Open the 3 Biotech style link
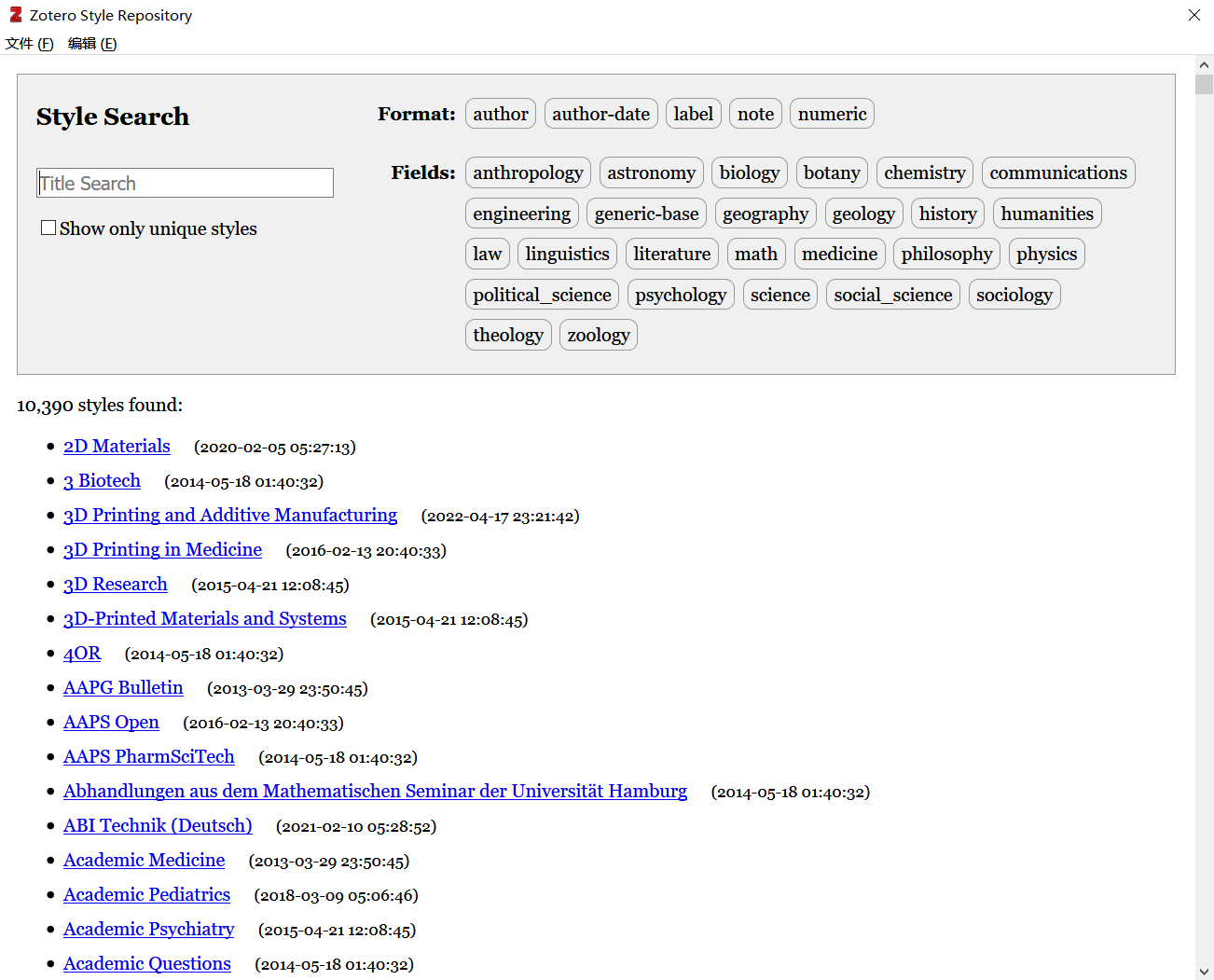This screenshot has height=980, width=1214. tap(102, 480)
